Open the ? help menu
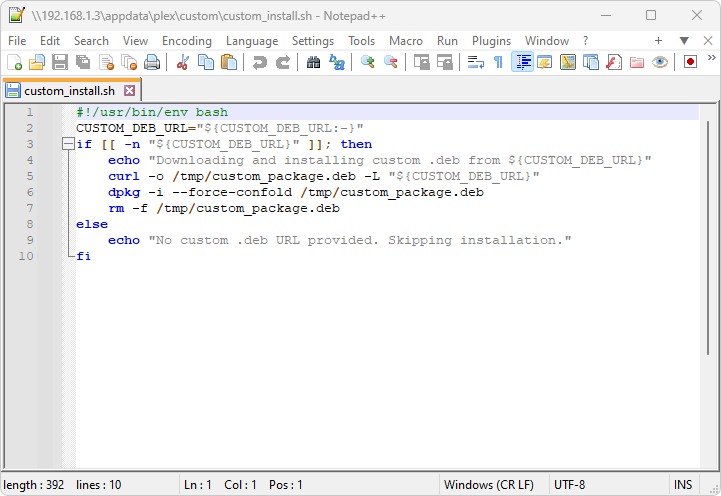The height and width of the screenshot is (496, 721). (585, 41)
